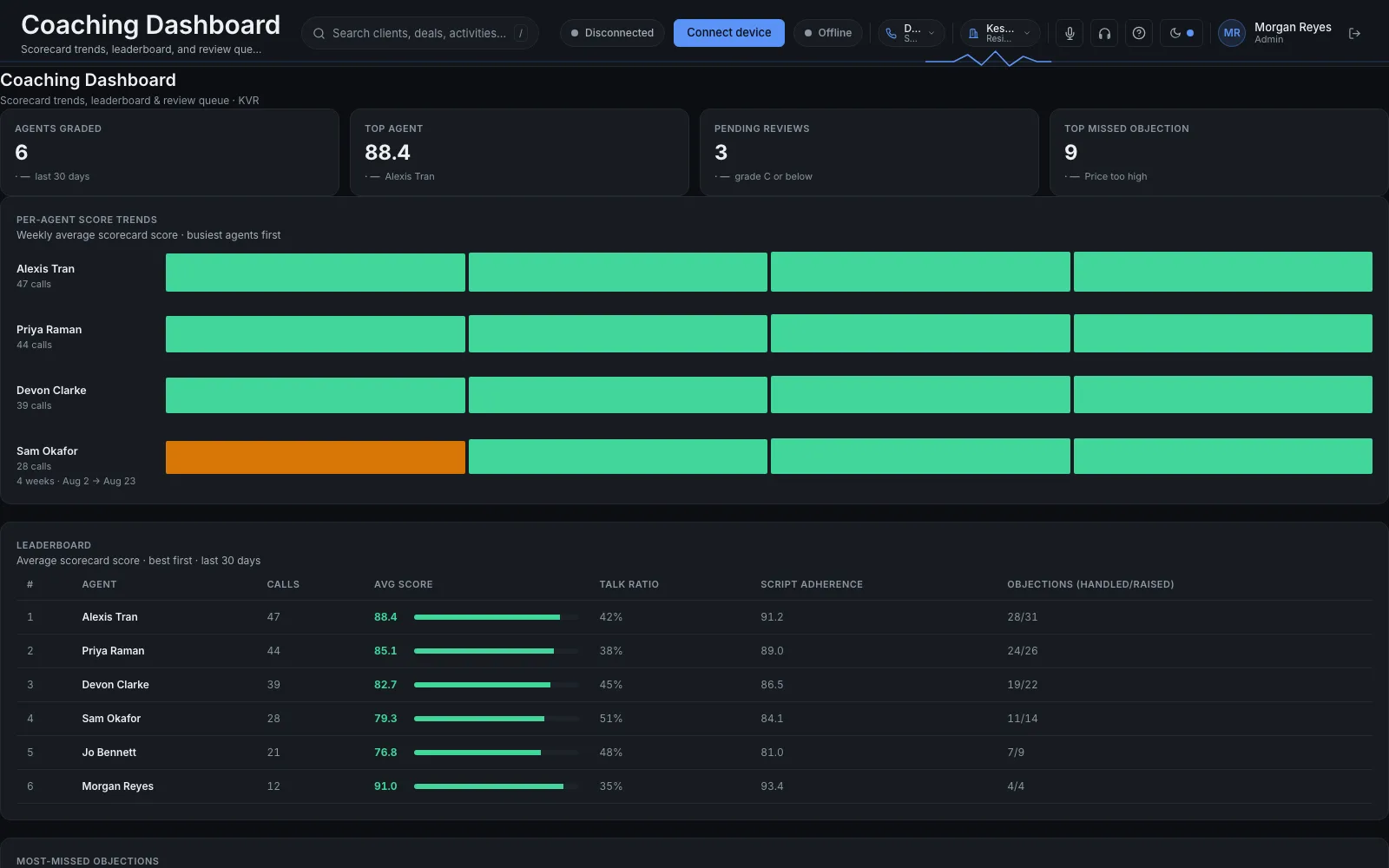The height and width of the screenshot is (868, 1389).
Task: Sort leaderboard by the Agent column header
Action: click(99, 584)
